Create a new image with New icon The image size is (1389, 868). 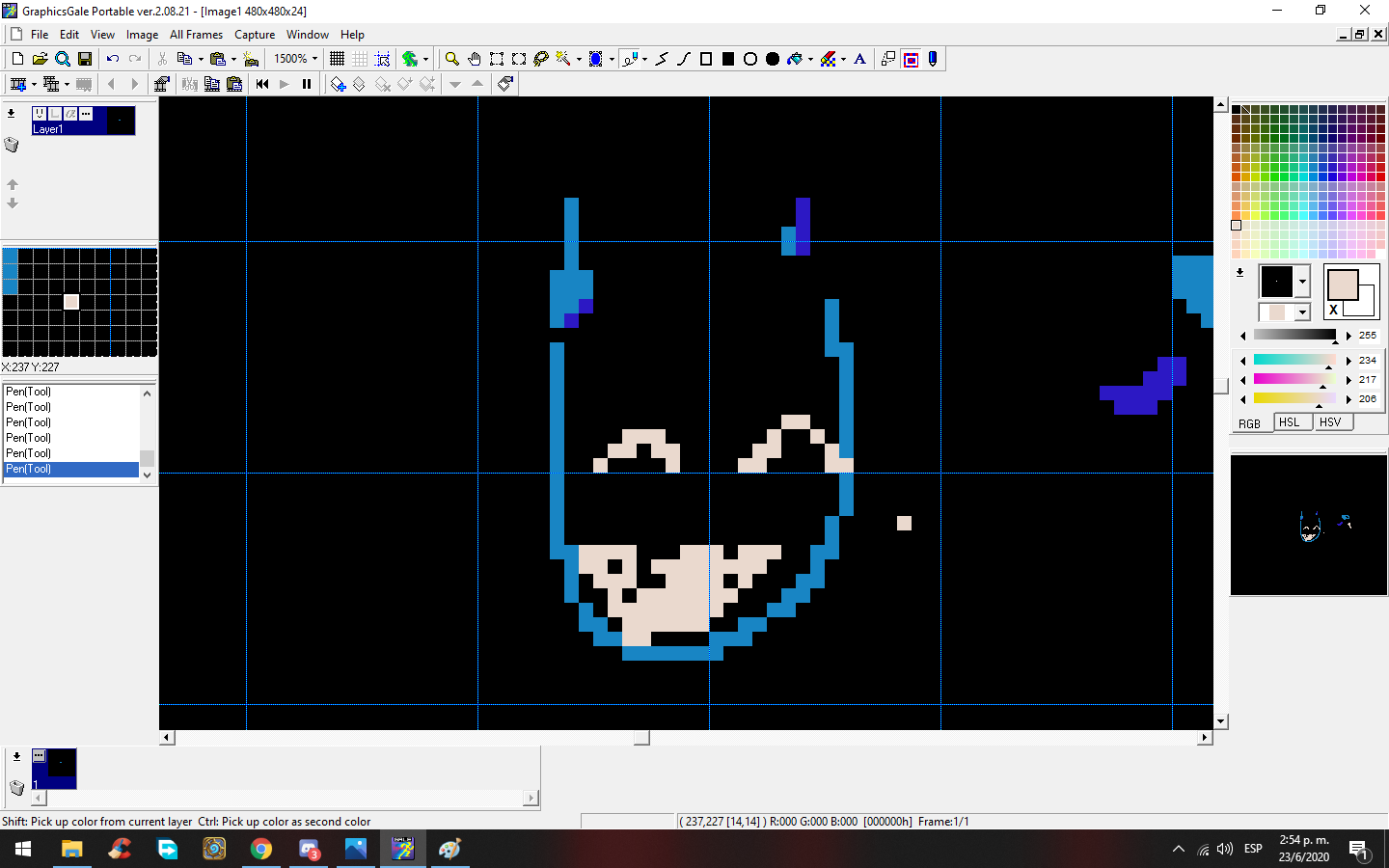[x=17, y=59]
